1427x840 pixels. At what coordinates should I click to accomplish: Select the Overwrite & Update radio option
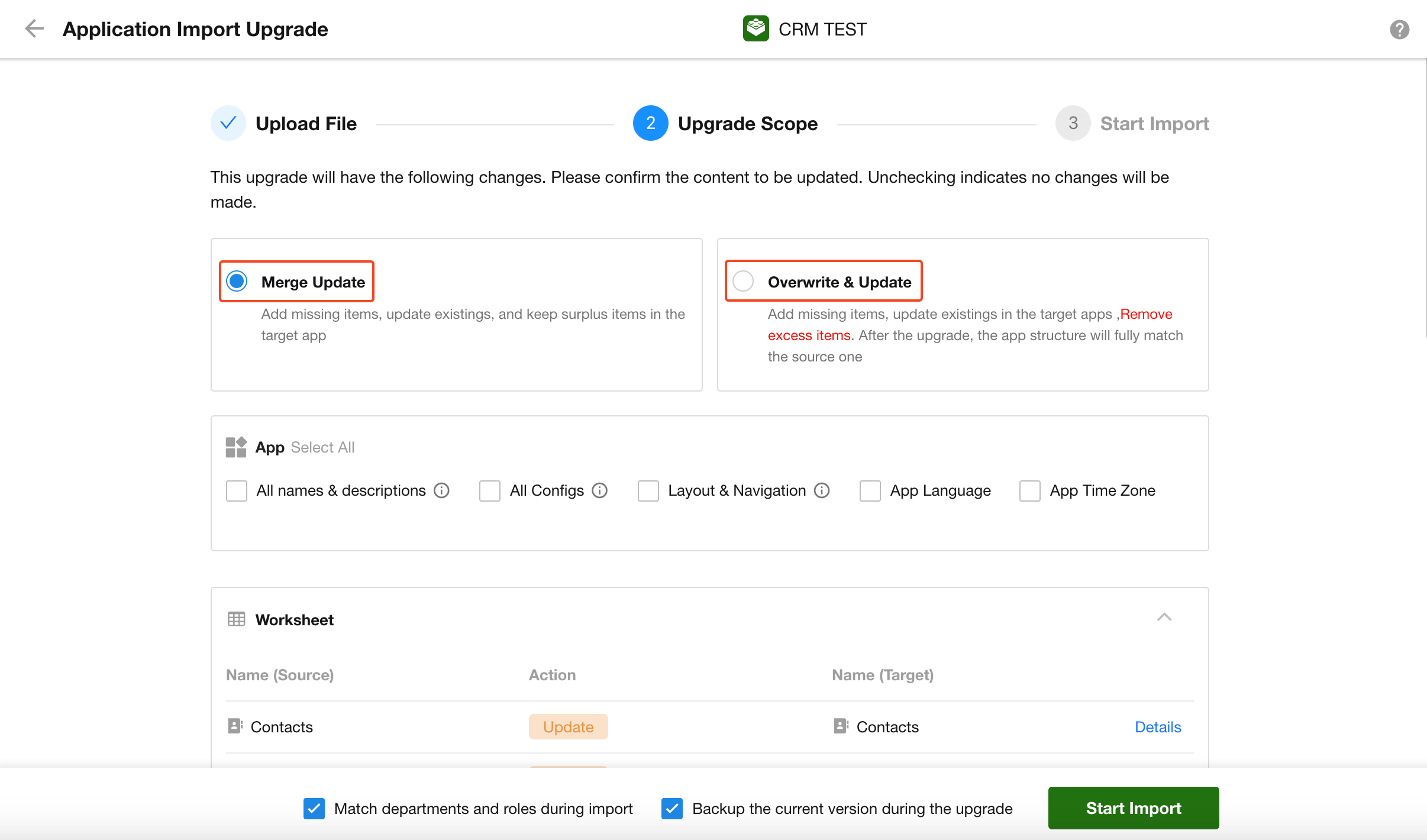743,281
